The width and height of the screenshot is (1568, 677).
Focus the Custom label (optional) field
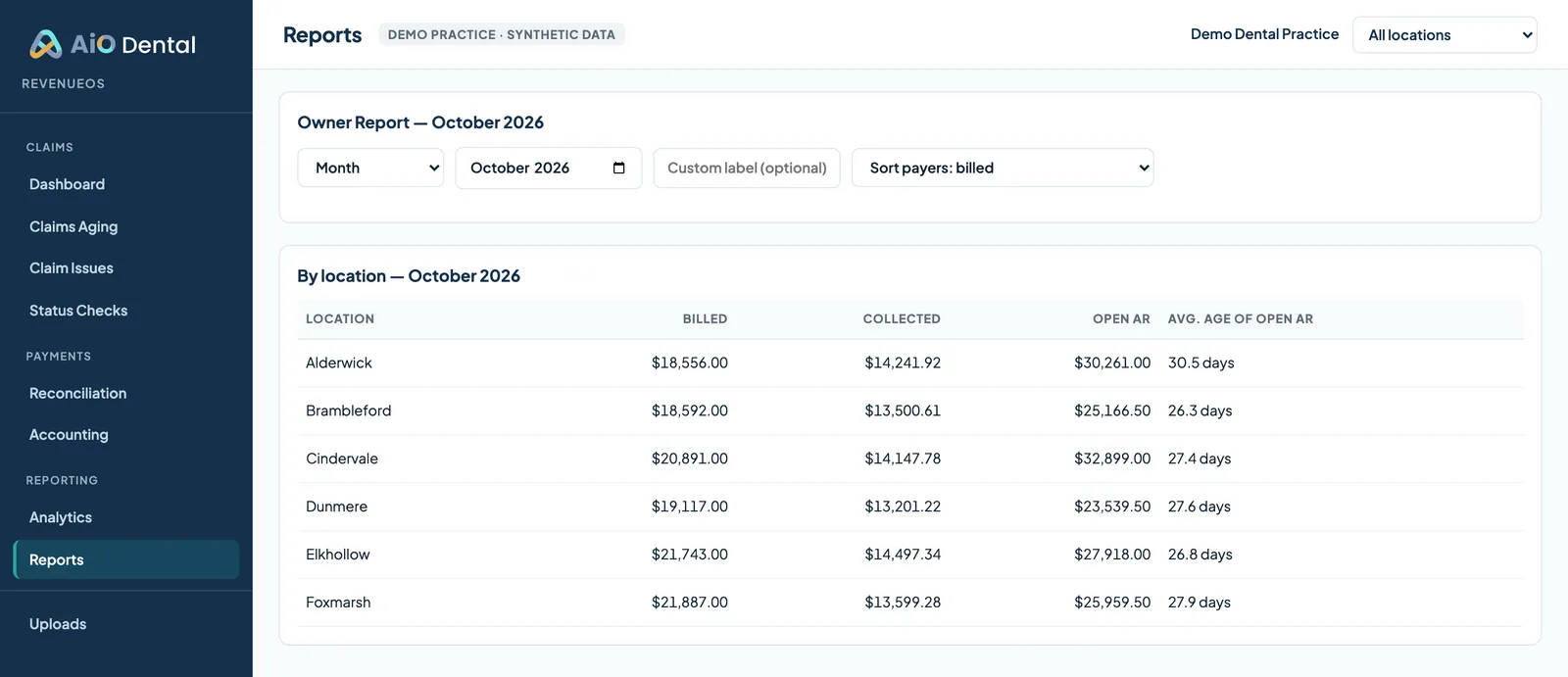pyautogui.click(x=747, y=168)
